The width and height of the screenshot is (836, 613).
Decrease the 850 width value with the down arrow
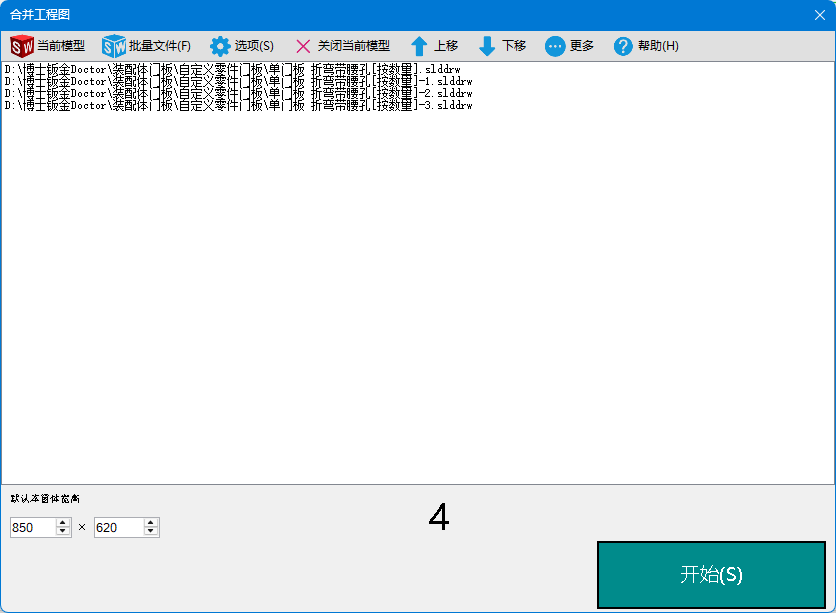coord(63,531)
